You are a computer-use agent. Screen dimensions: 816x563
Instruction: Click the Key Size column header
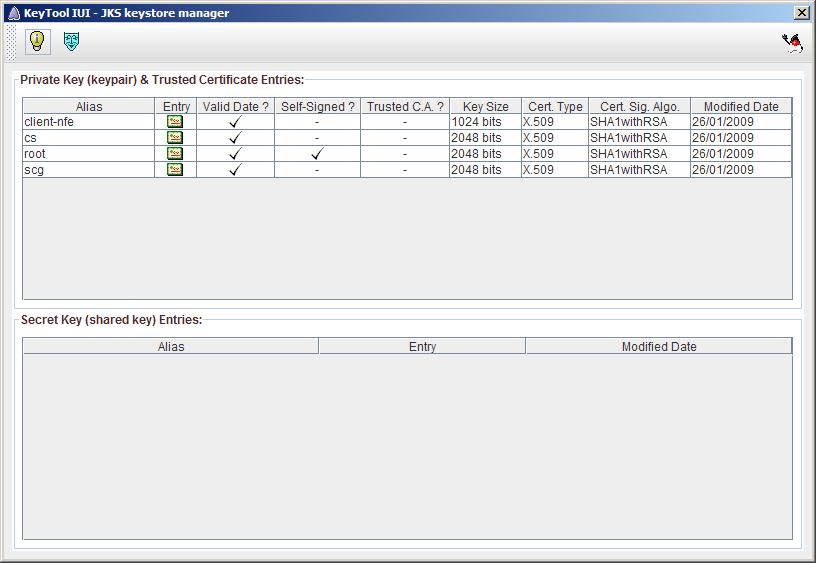(x=486, y=106)
